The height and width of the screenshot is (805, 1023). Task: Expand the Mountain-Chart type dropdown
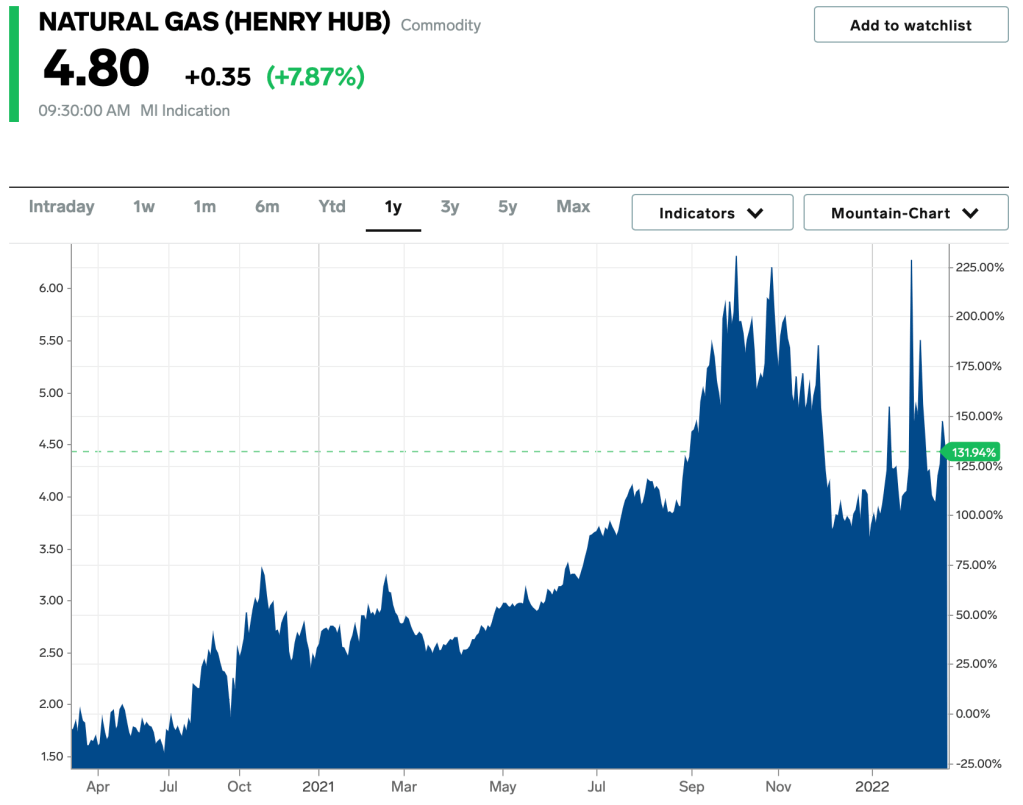(905, 213)
